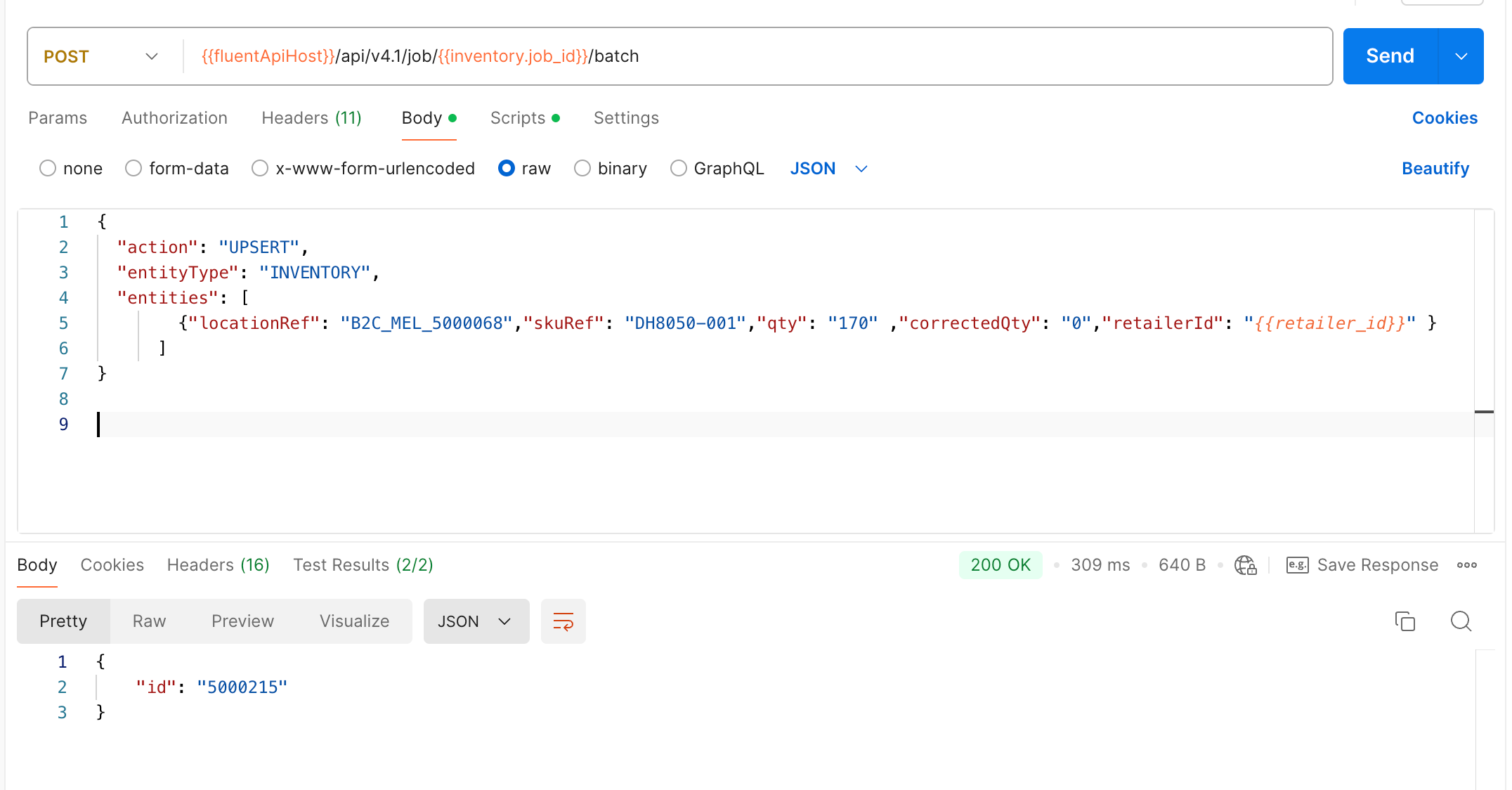Click the word wrap icon in response
Image resolution: width=1512 pixels, height=790 pixels.
tap(563, 621)
